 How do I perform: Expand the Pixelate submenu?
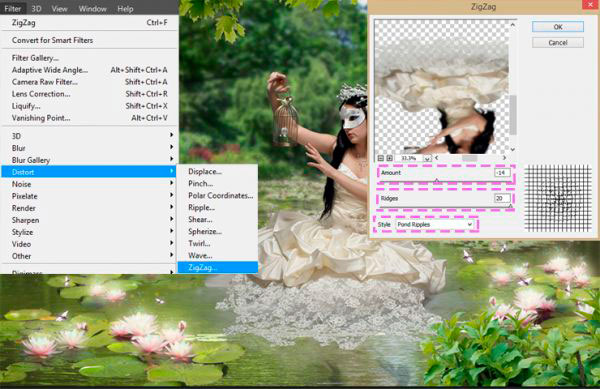click(x=88, y=196)
